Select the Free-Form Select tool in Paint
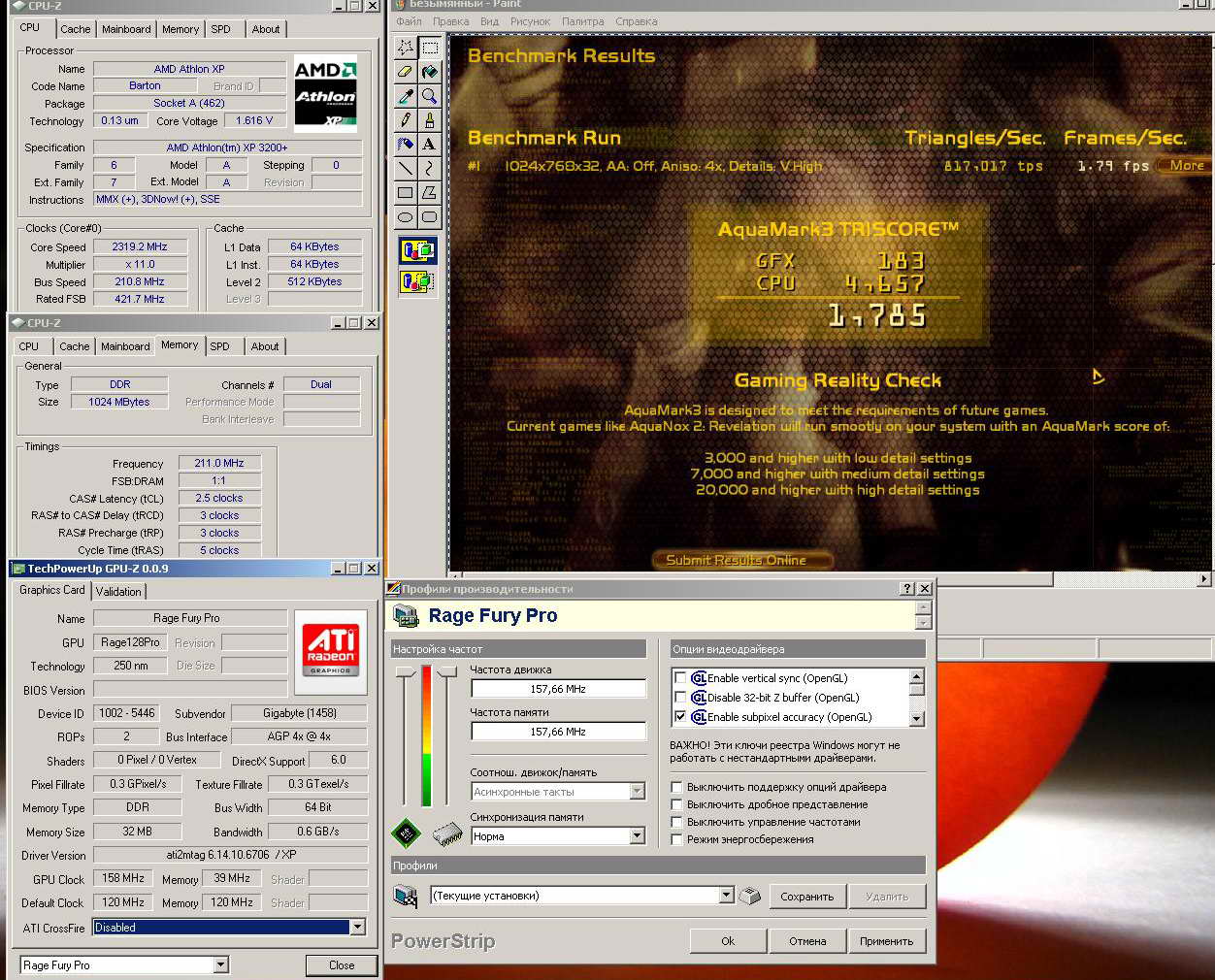The width and height of the screenshot is (1215, 980). coord(406,47)
